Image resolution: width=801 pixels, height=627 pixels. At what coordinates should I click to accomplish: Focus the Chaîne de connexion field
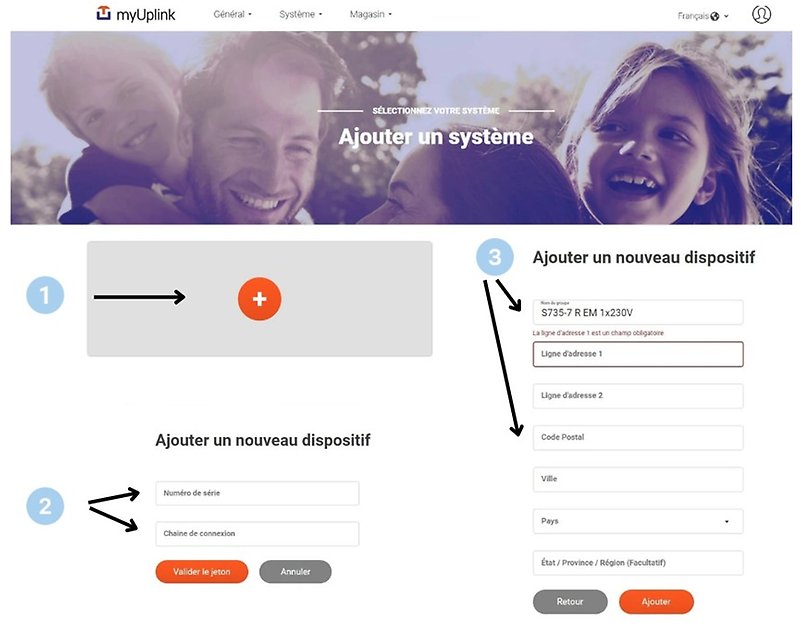tap(257, 533)
